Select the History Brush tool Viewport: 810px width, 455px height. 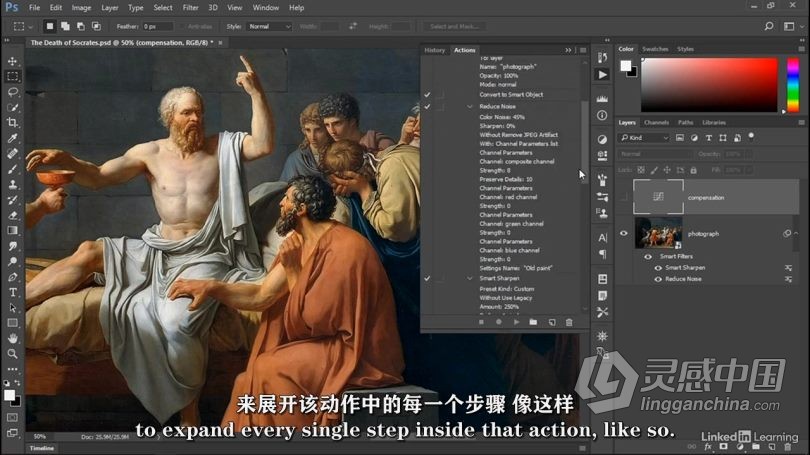12,200
